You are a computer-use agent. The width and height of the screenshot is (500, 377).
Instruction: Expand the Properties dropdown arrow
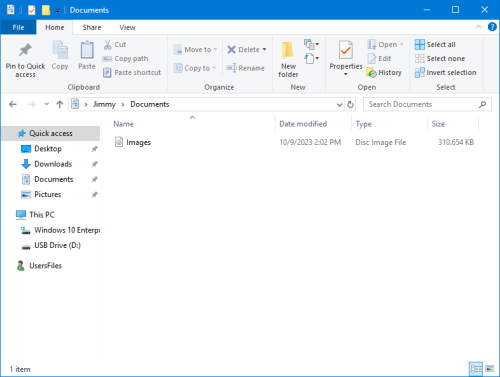[346, 74]
